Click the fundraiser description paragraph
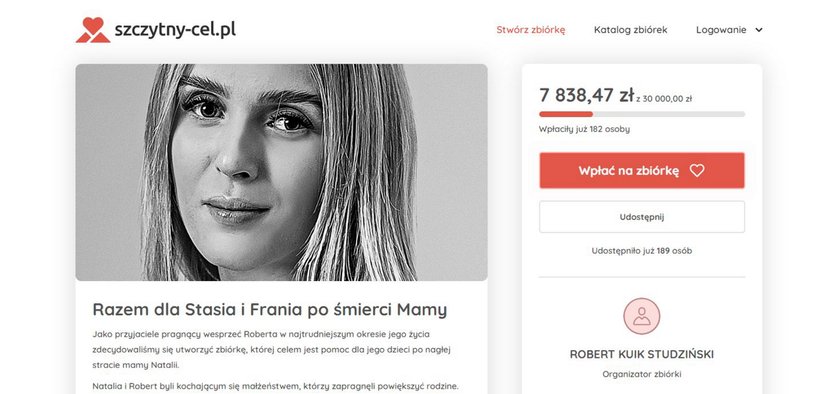The image size is (840, 394). pos(272,350)
